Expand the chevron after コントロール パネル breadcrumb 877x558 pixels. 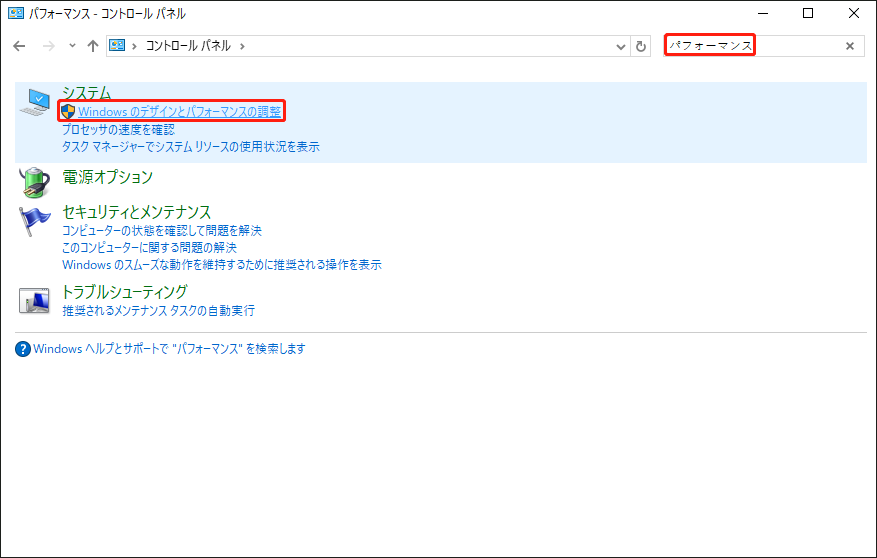point(242,46)
